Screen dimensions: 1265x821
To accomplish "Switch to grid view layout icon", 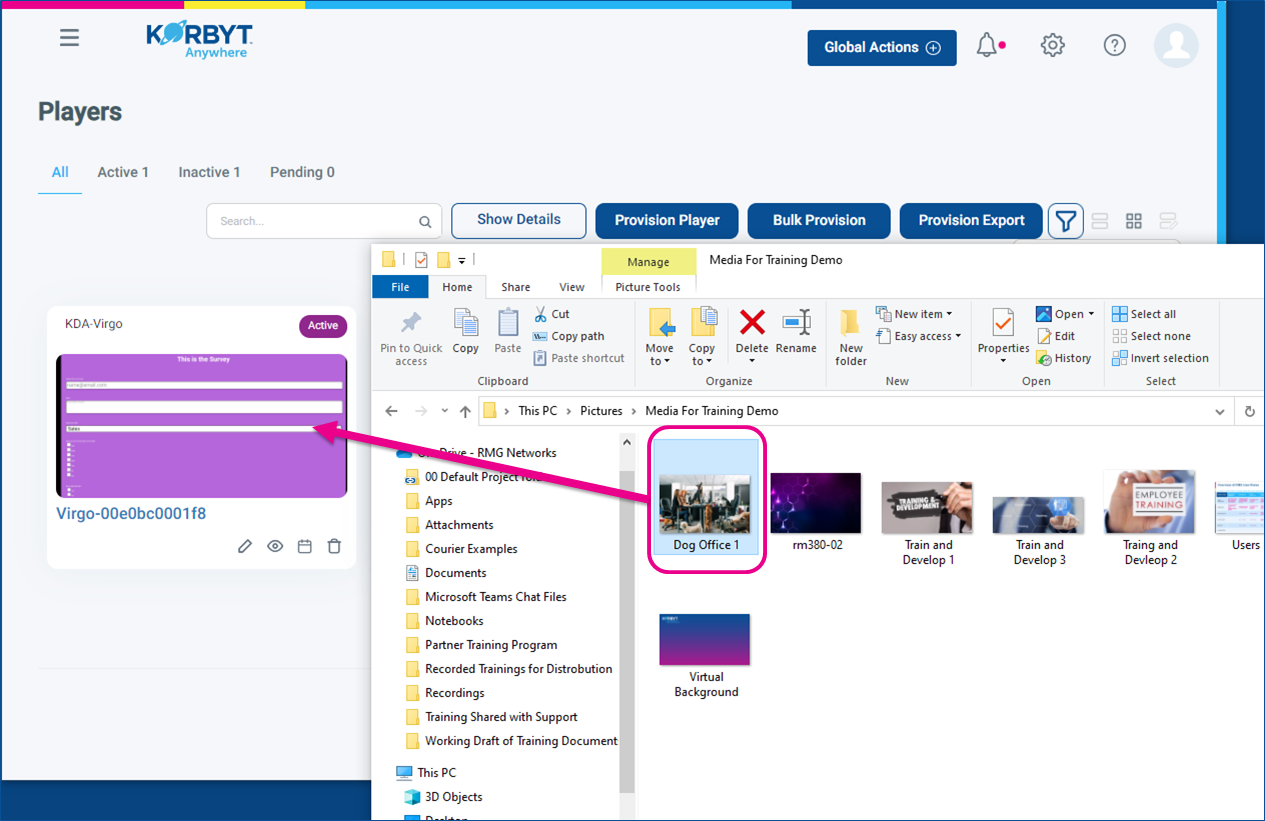I will (x=1134, y=221).
